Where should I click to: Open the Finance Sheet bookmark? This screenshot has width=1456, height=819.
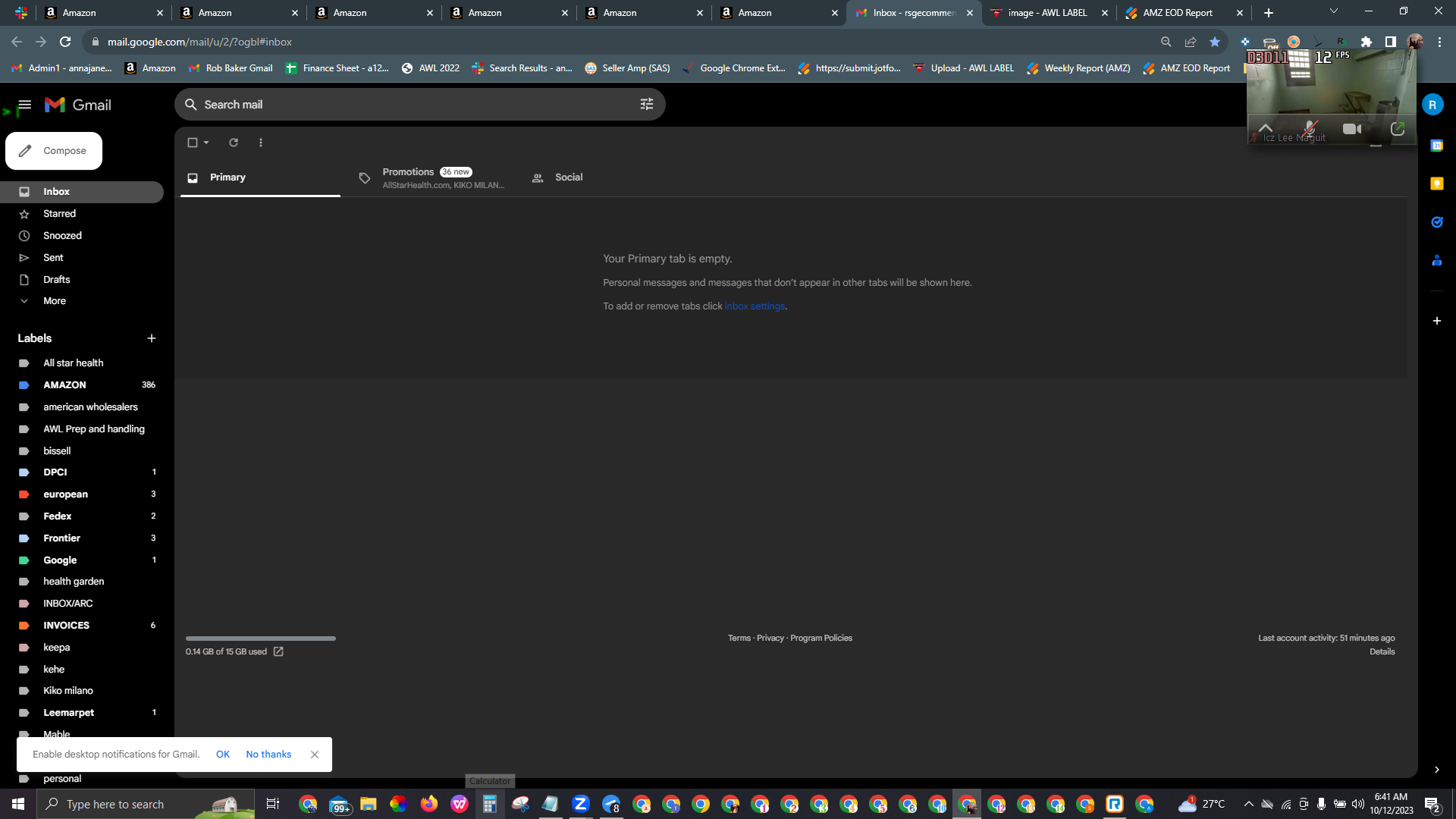tap(337, 68)
